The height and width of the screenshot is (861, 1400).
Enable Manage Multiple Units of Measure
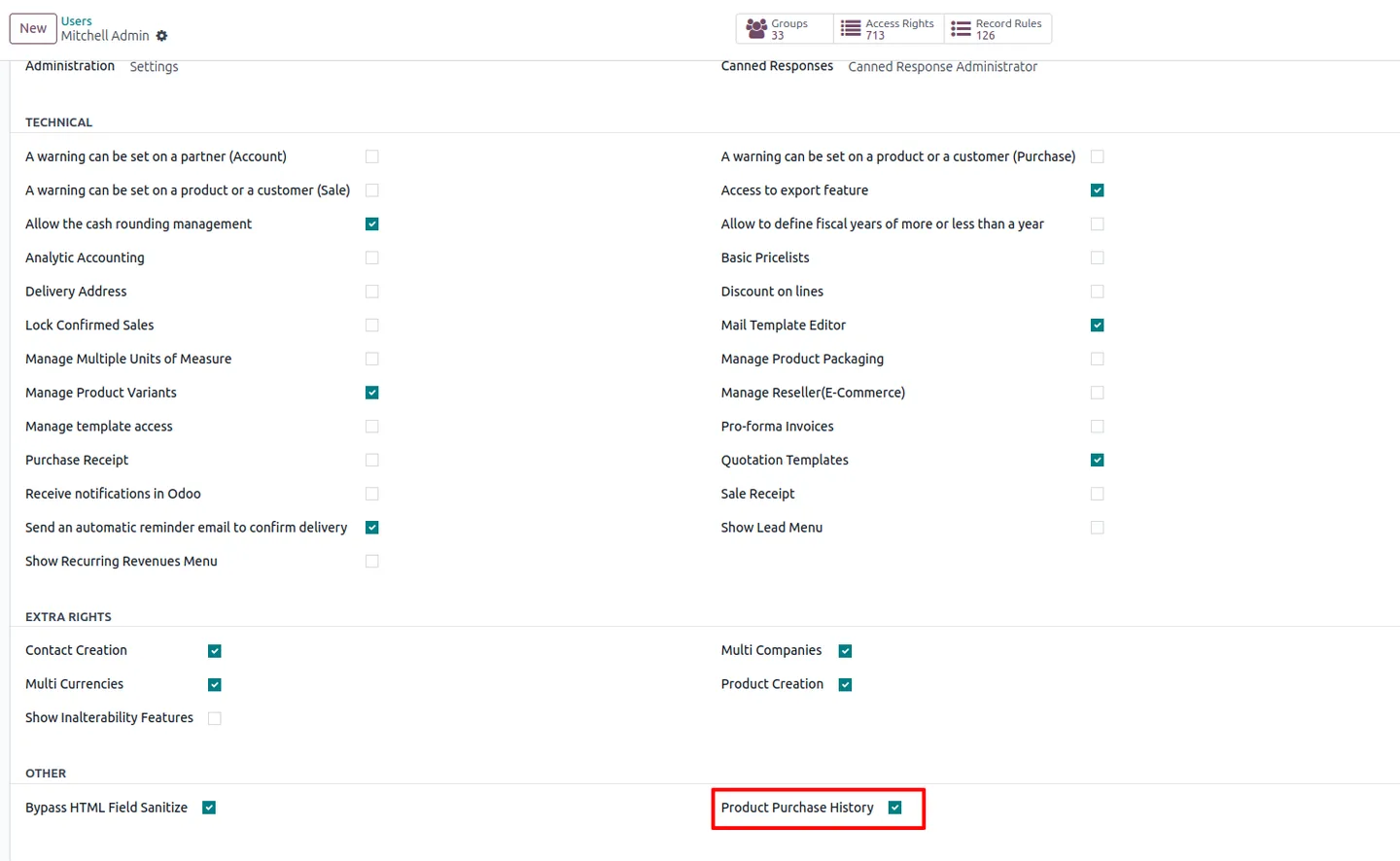(x=372, y=359)
